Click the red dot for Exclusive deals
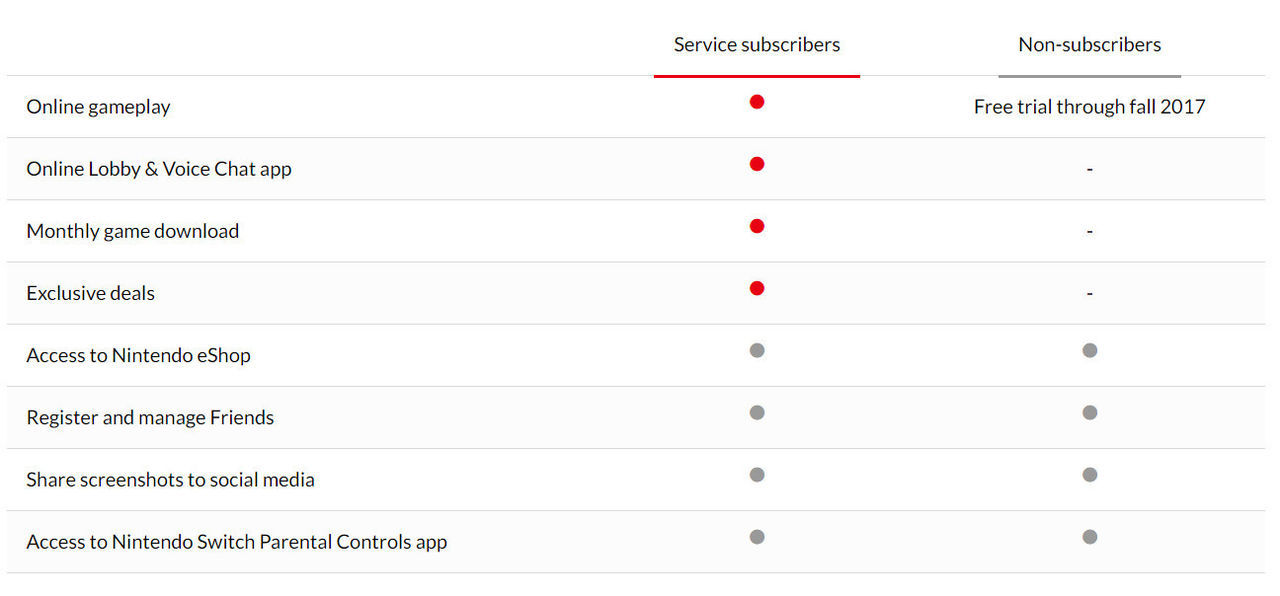The width and height of the screenshot is (1280, 596). coord(757,288)
